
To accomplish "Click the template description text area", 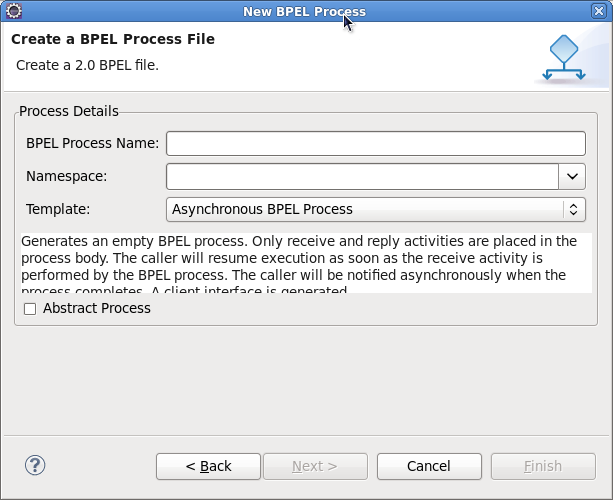I will 306,263.
